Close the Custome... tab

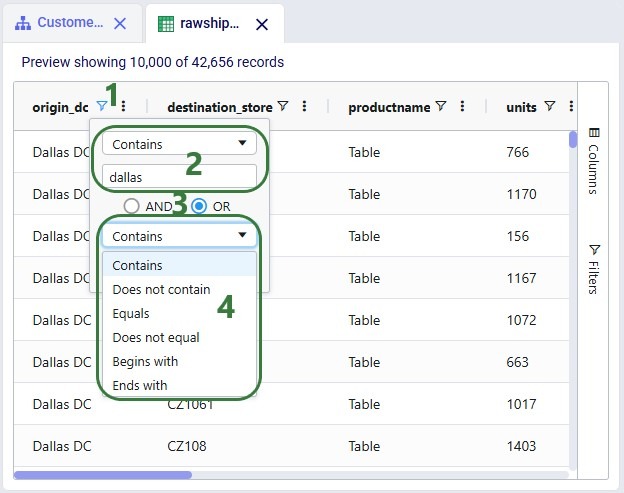click(120, 23)
